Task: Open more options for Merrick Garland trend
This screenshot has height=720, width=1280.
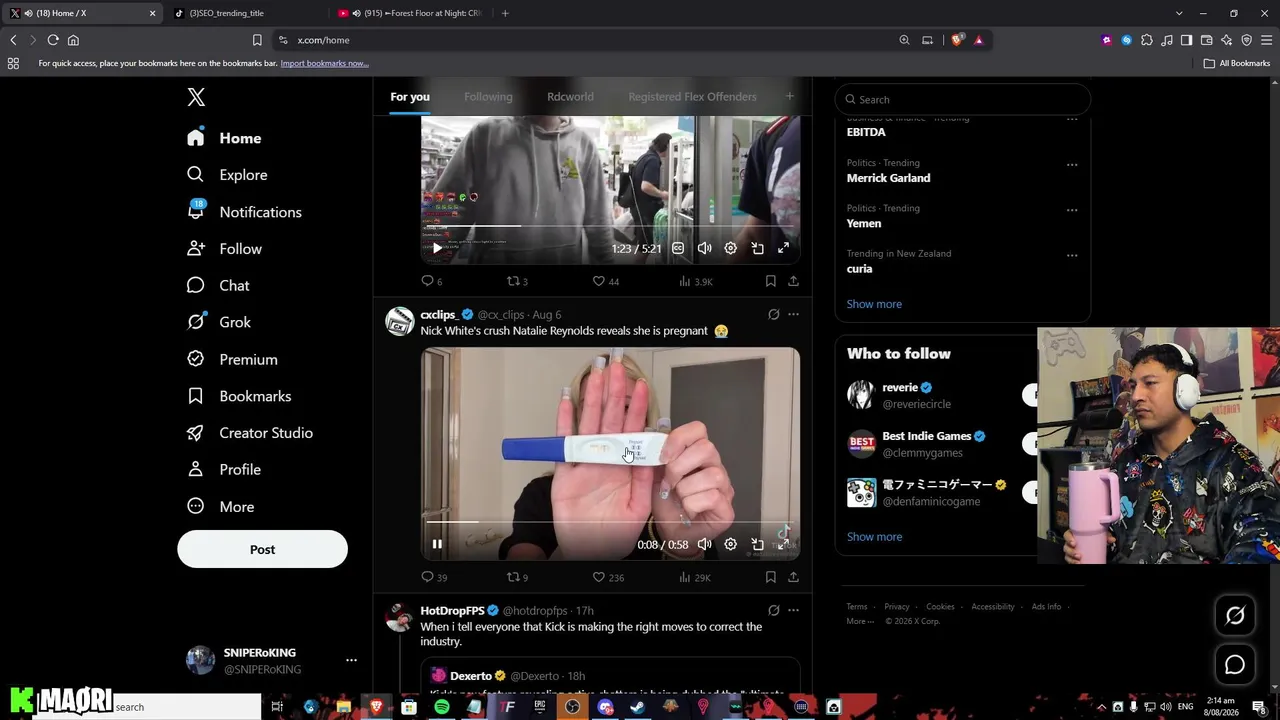Action: tap(1072, 165)
